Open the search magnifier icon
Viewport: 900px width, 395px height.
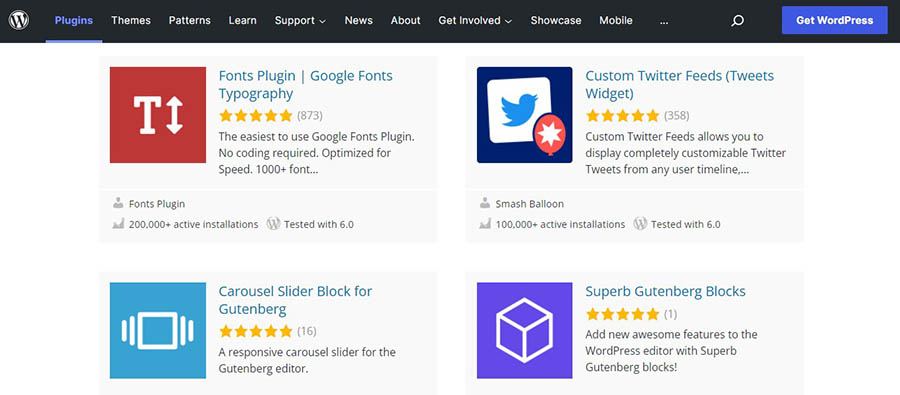(x=738, y=21)
